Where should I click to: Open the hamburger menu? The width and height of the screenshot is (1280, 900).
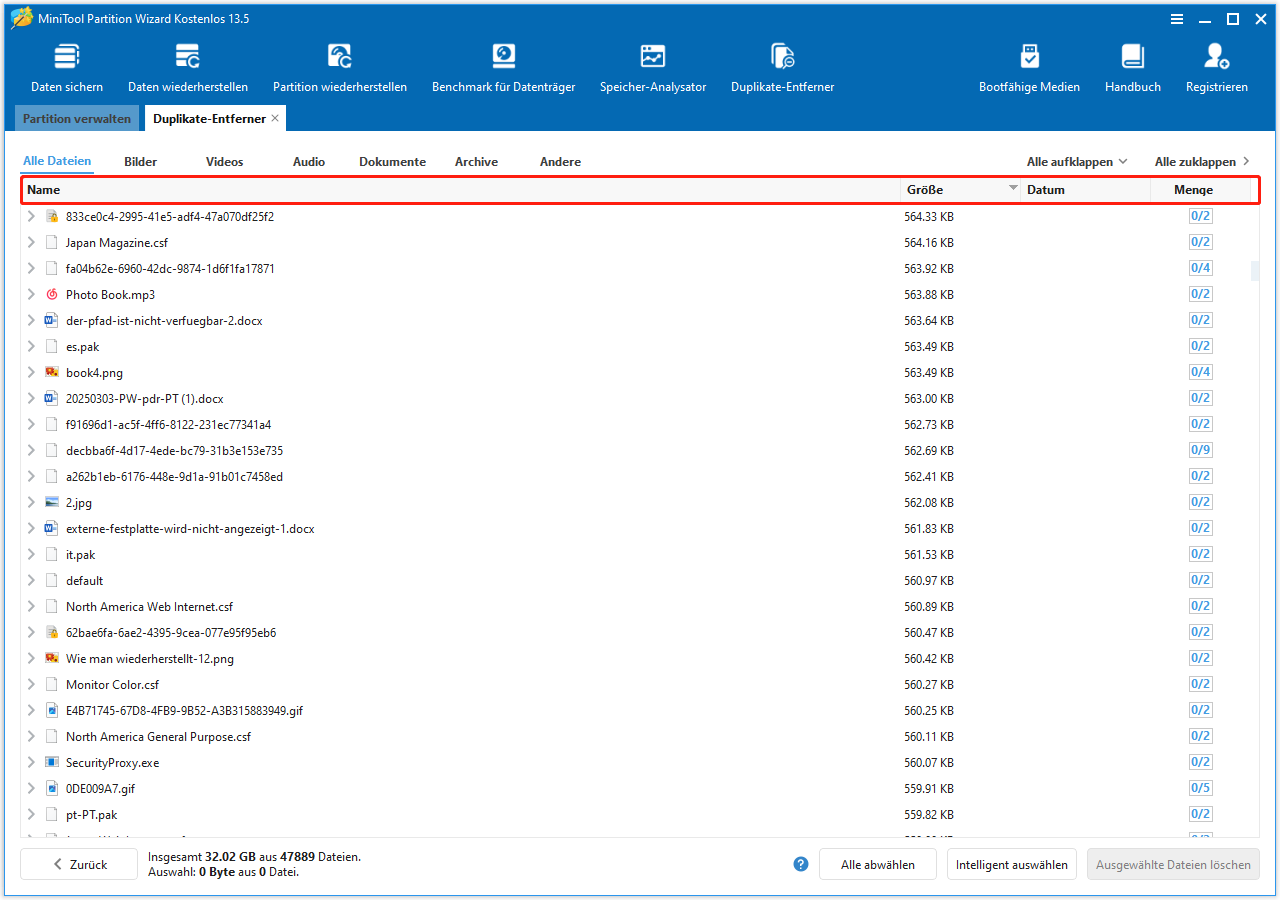tap(1176, 19)
